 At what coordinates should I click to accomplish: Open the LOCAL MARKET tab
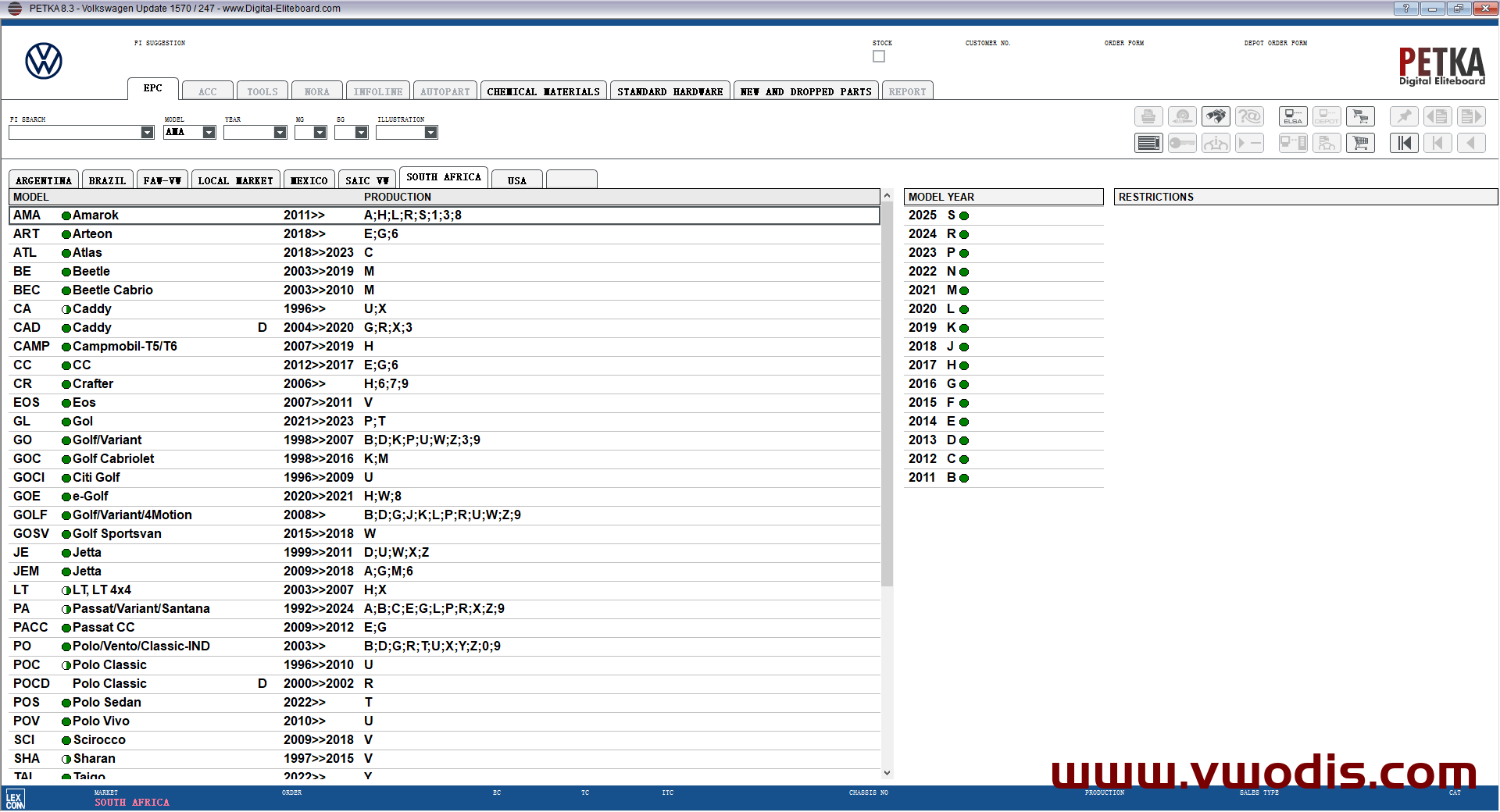pos(235,180)
